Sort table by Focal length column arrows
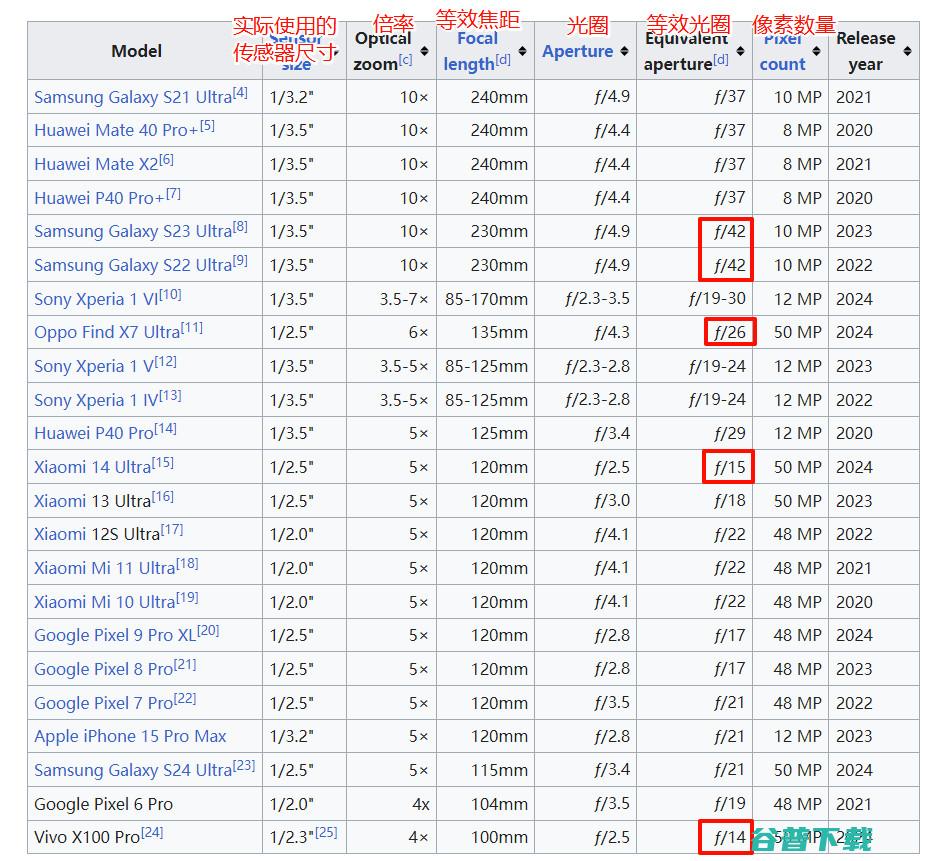This screenshot has width=929, height=861. (523, 52)
